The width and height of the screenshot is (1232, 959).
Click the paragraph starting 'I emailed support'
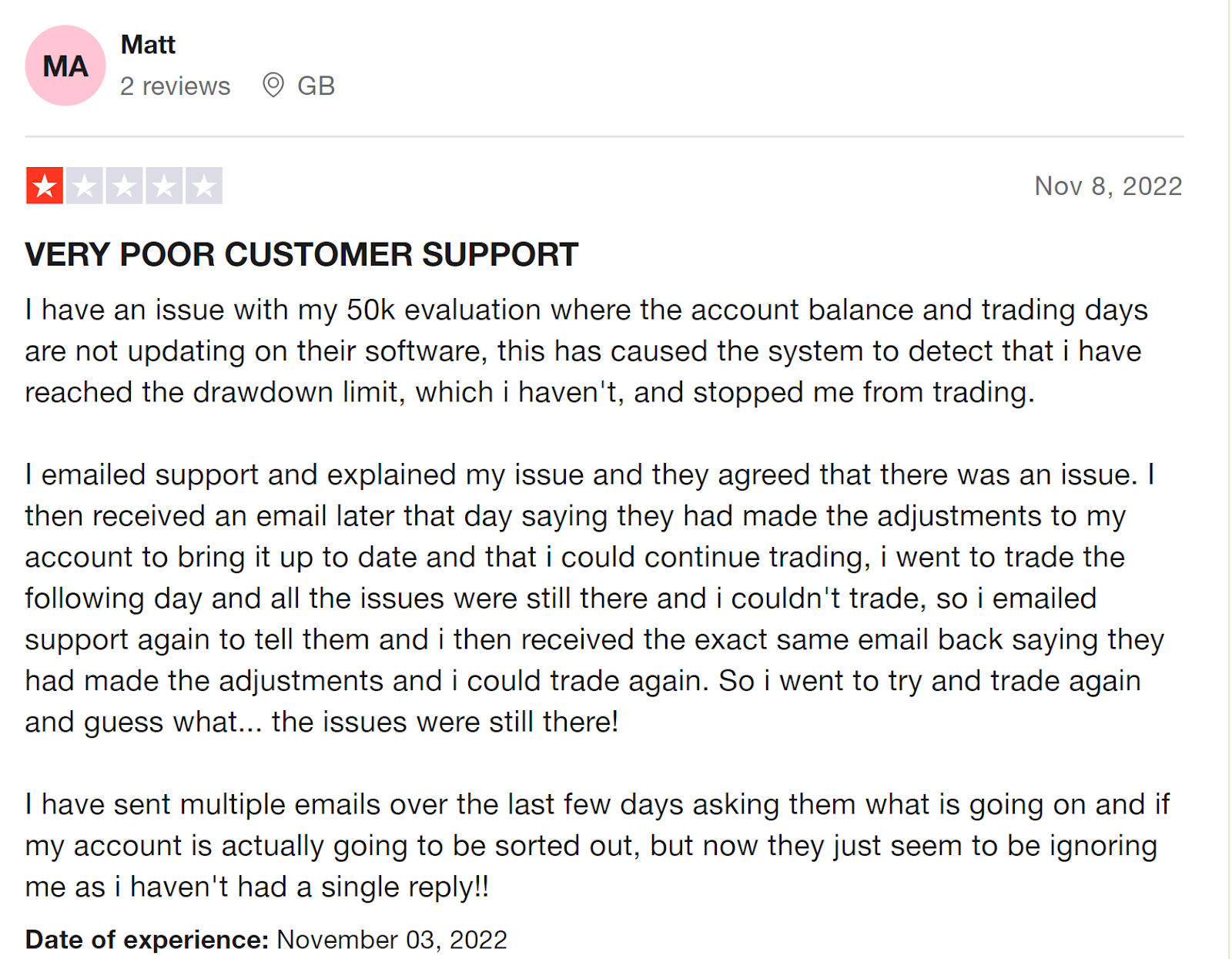coord(594,599)
